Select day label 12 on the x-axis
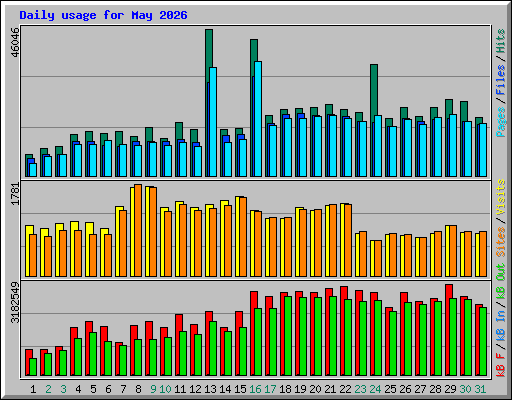Screen dimensions: 512x400 pos(195,389)
